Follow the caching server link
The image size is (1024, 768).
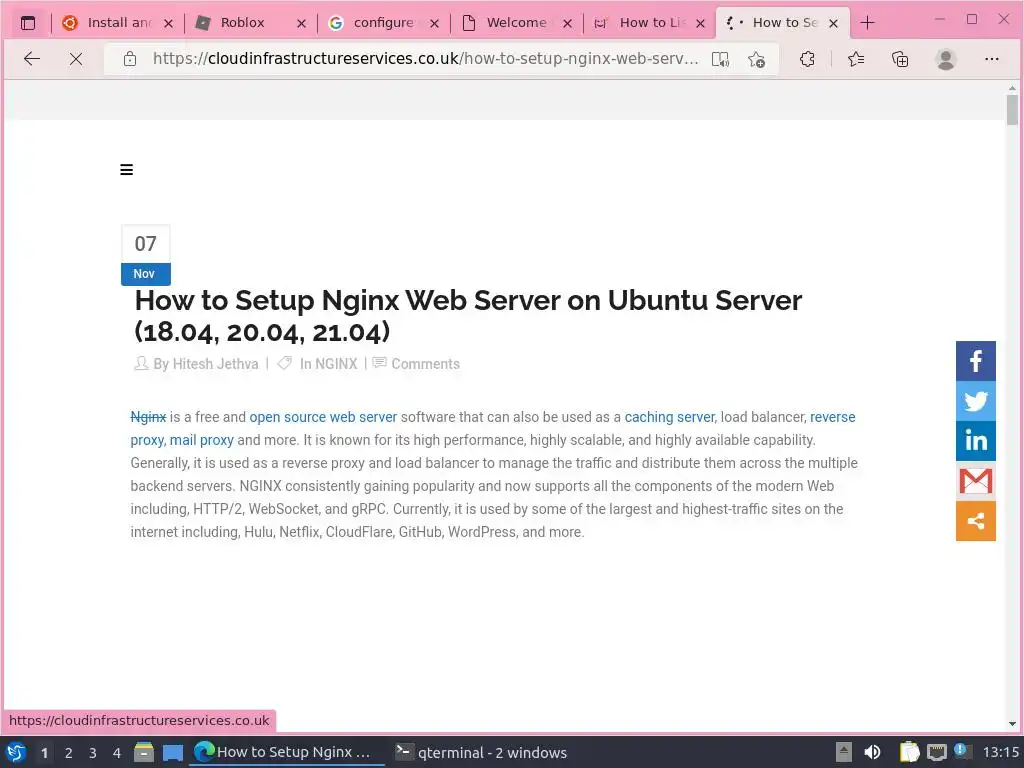tap(670, 417)
